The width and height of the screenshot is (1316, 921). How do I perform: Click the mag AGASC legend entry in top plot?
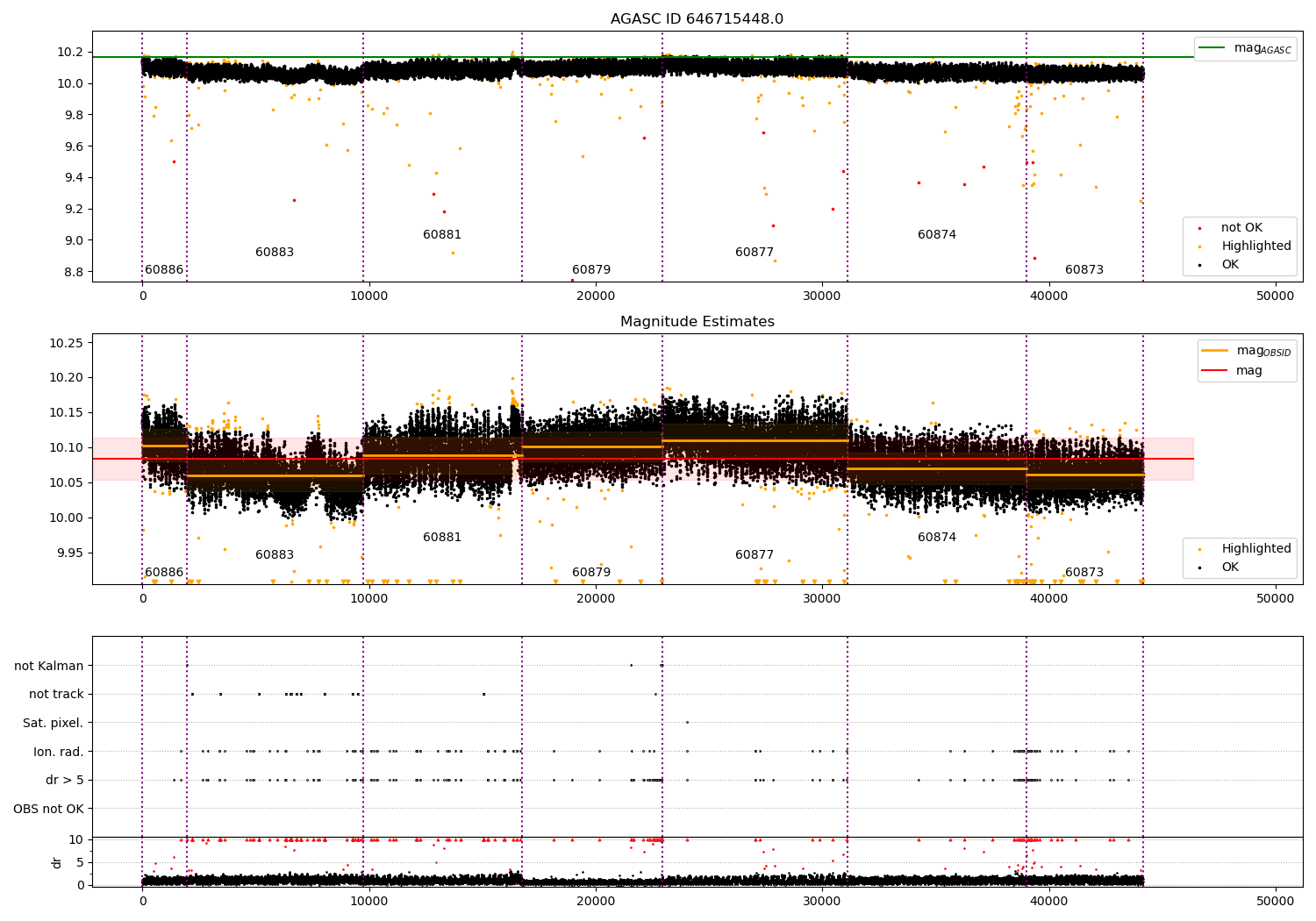1245,48
